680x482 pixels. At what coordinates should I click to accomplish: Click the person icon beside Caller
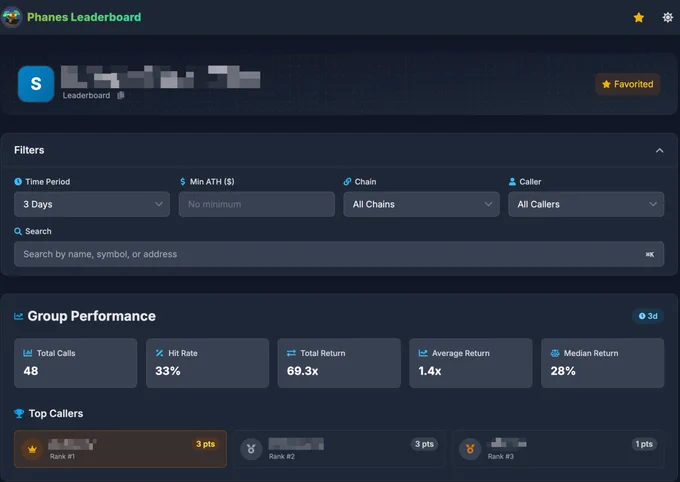click(512, 182)
